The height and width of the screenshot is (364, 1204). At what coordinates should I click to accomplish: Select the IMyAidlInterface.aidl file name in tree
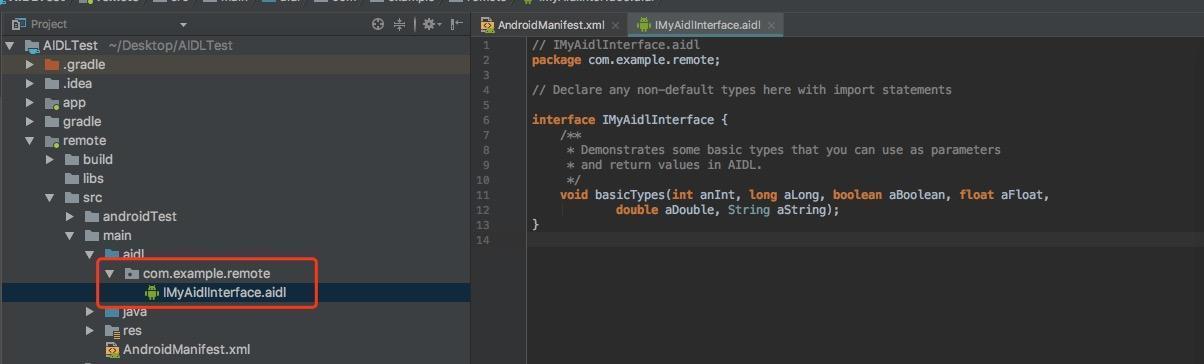coord(225,293)
